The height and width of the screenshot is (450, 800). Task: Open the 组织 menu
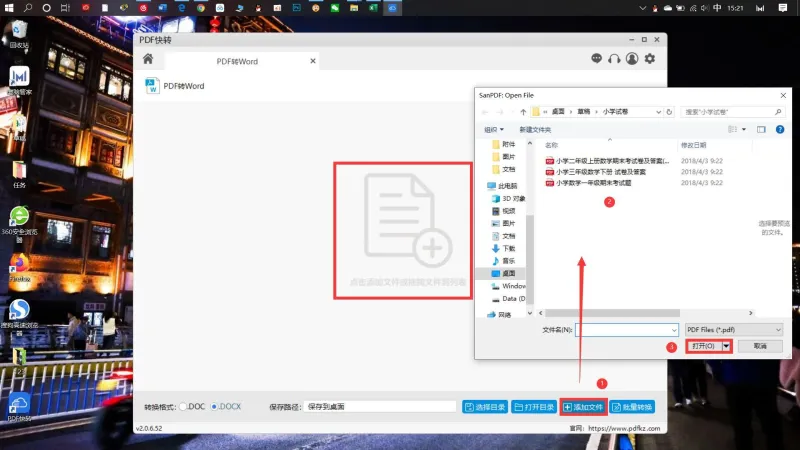click(493, 130)
